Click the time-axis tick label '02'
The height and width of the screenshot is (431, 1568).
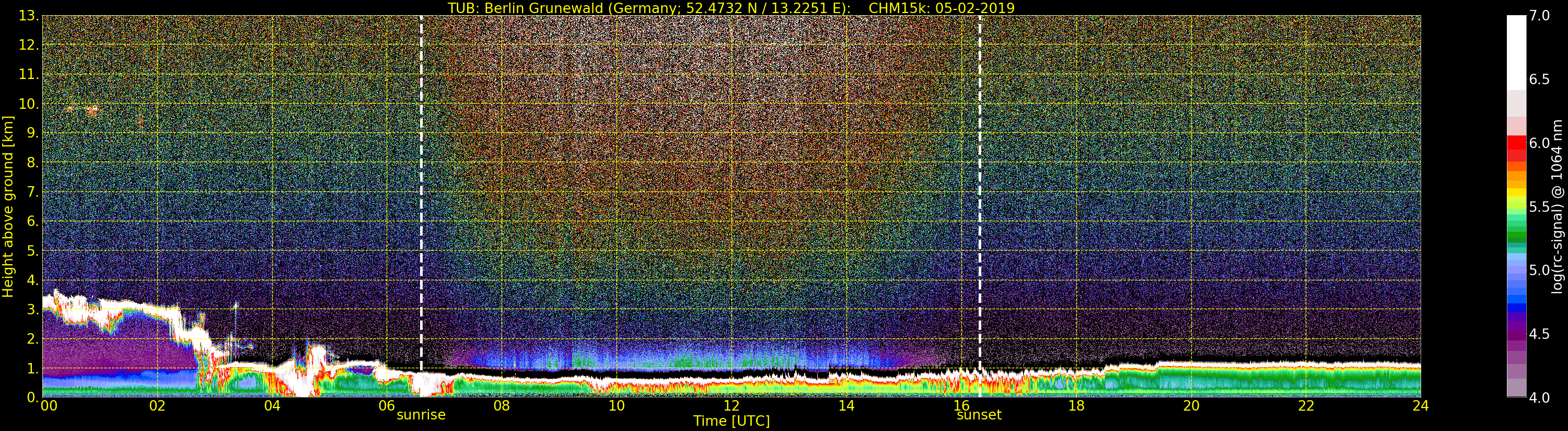tap(157, 405)
